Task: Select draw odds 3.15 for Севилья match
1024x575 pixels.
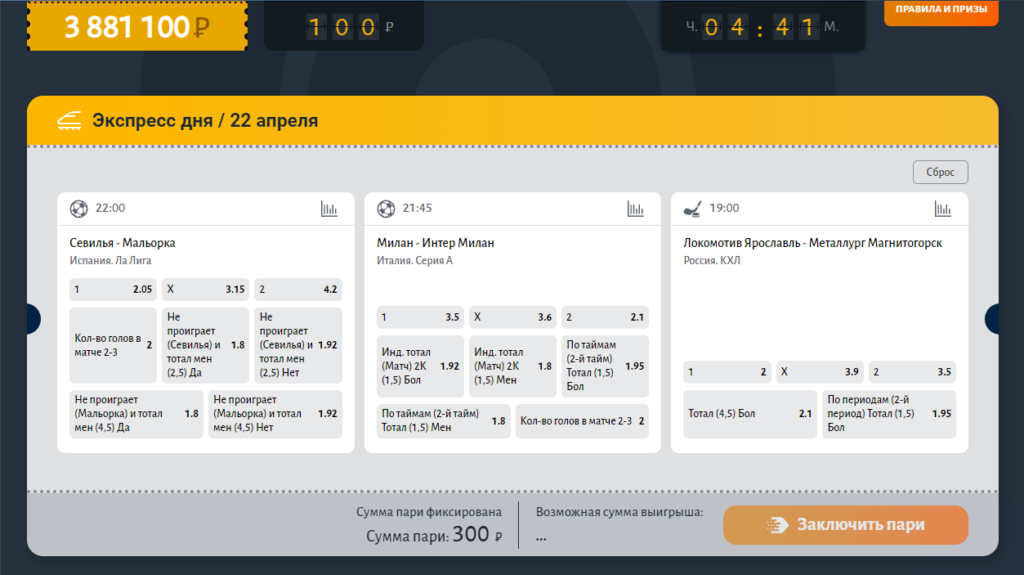Action: pos(205,289)
